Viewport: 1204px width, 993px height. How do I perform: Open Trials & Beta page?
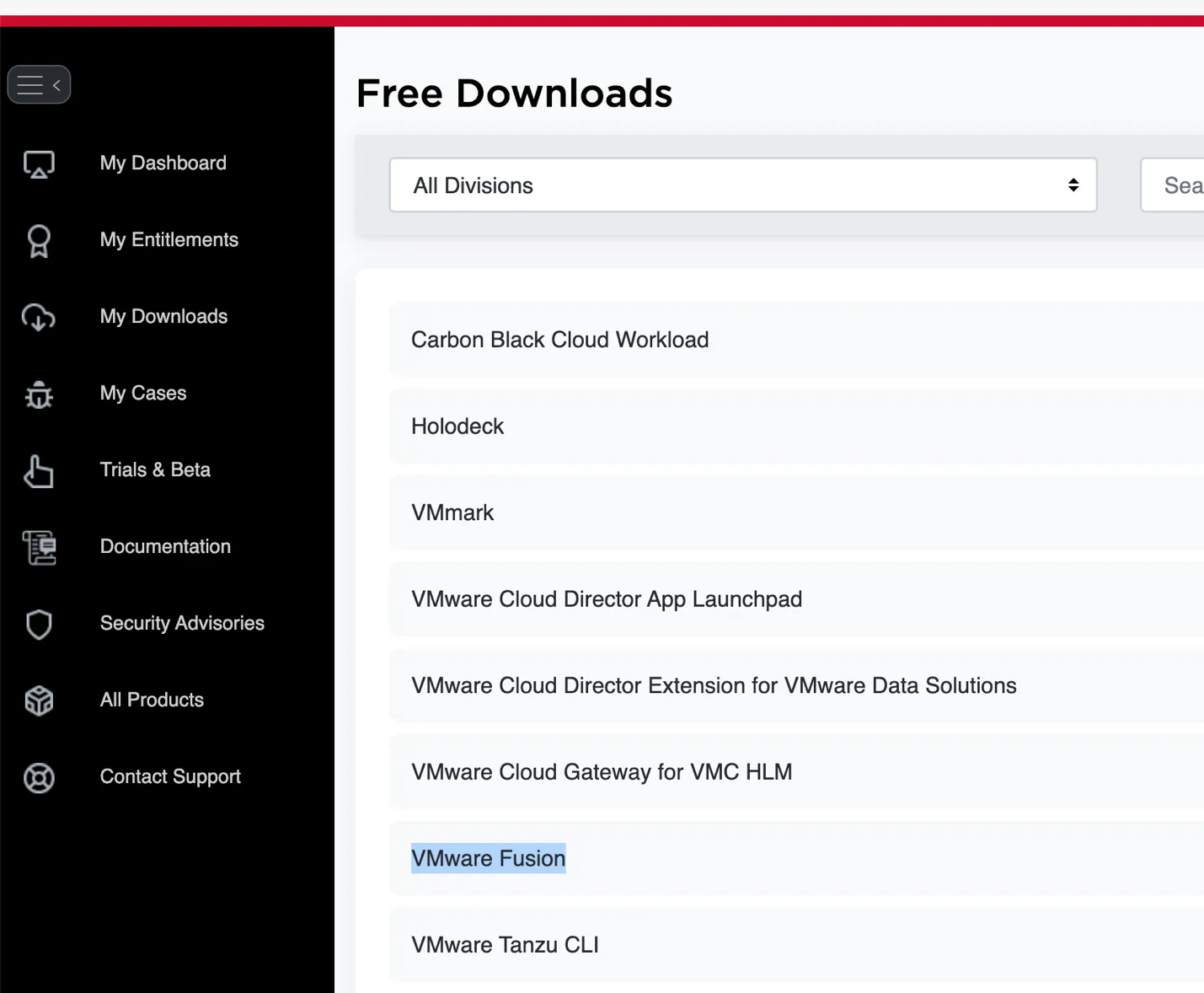point(155,470)
